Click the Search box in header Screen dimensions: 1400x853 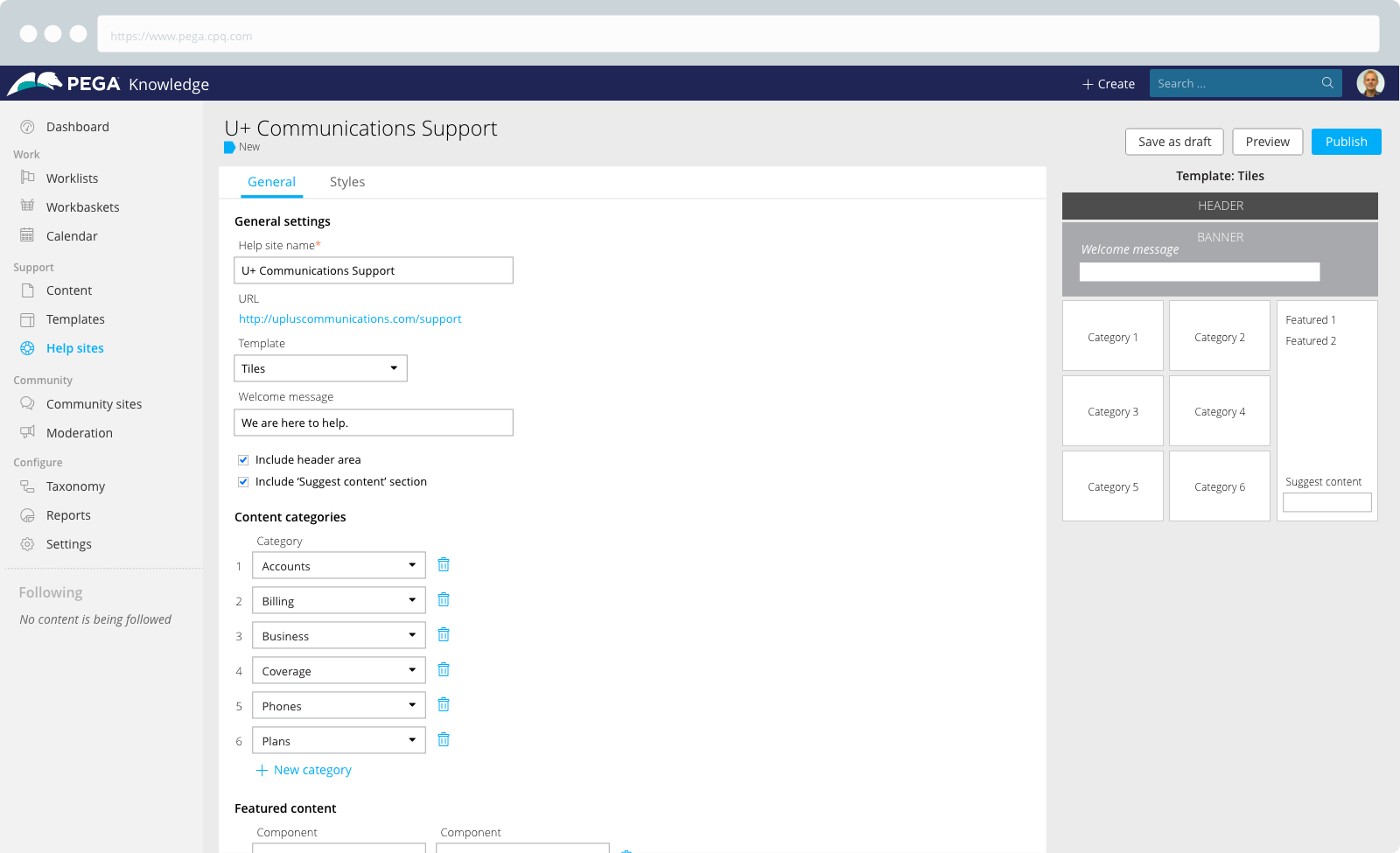1246,83
